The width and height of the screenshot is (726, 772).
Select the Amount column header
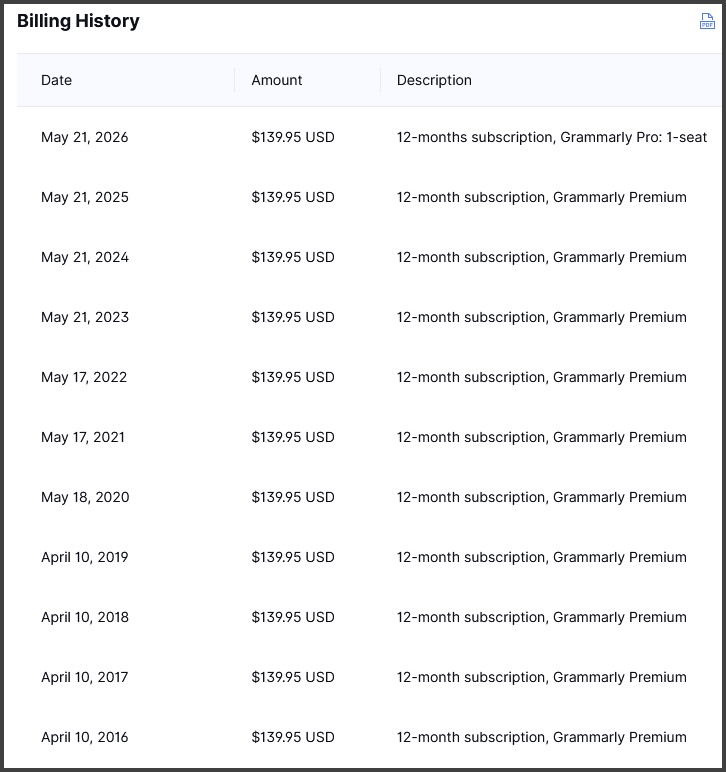click(277, 80)
